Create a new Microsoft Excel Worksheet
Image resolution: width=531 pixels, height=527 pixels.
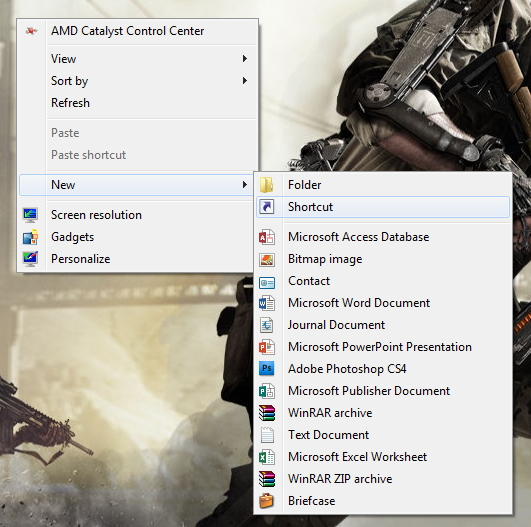click(383, 457)
